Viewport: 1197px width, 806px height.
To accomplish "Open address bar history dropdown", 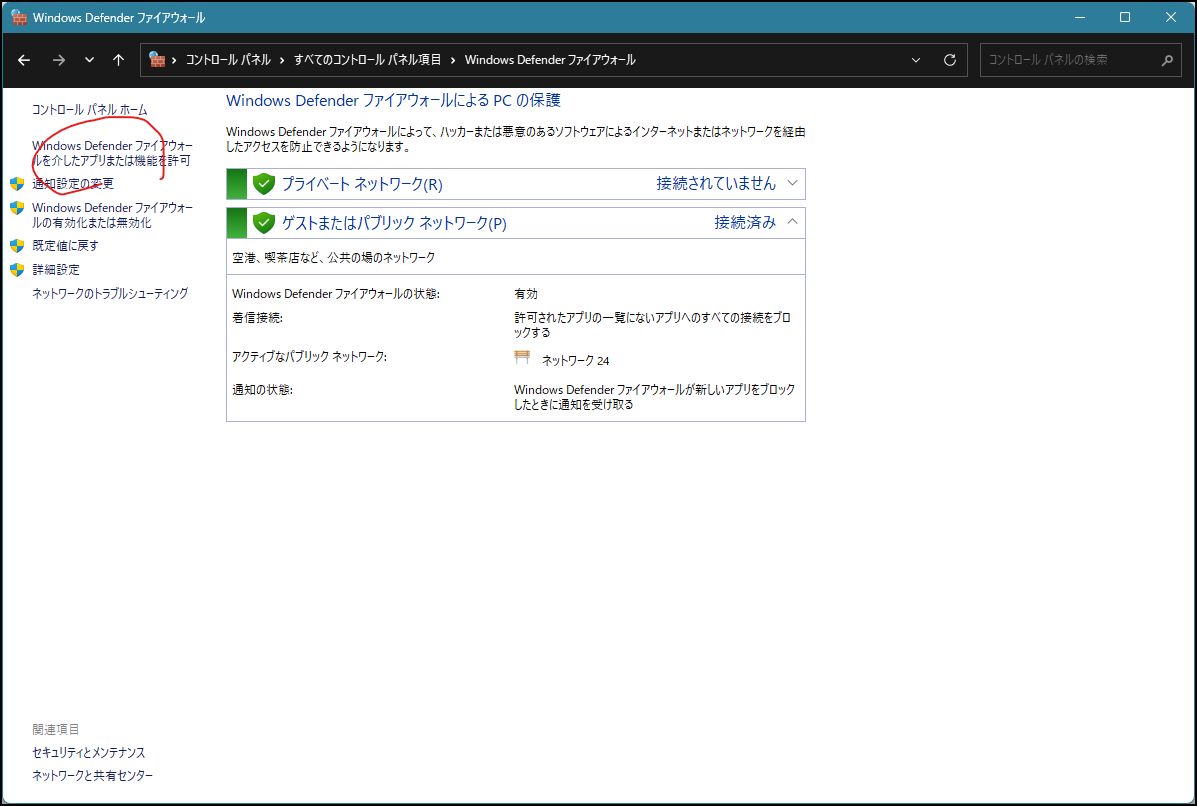I will tap(916, 60).
